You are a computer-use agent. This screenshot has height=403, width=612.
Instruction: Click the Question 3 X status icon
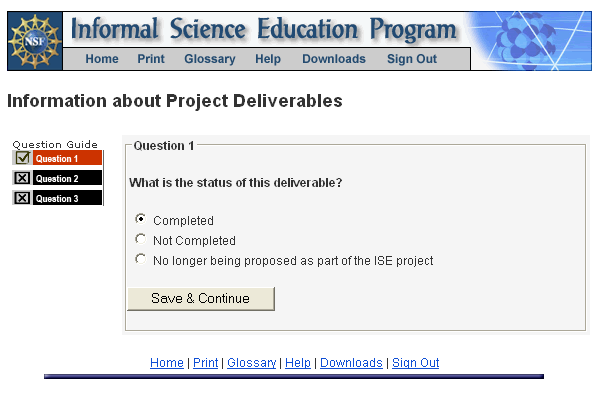pos(22,198)
